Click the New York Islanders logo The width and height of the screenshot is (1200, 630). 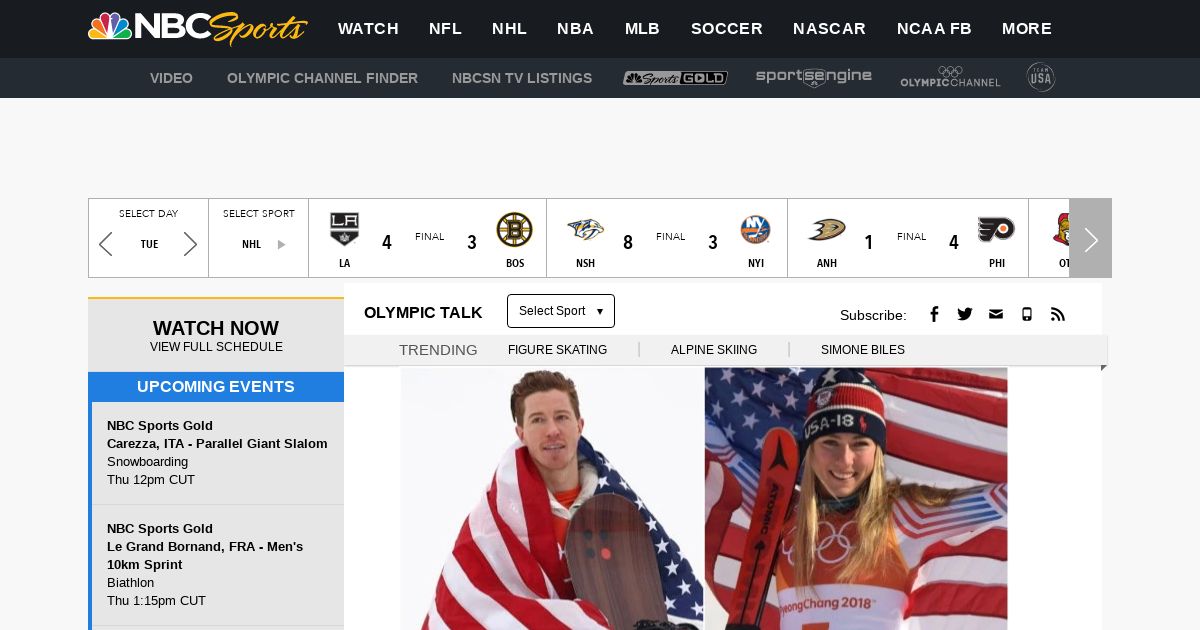(x=755, y=230)
